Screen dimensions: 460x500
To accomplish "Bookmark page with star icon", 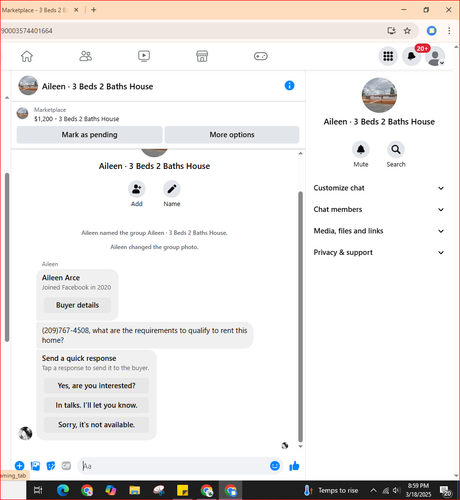I will 407,31.
